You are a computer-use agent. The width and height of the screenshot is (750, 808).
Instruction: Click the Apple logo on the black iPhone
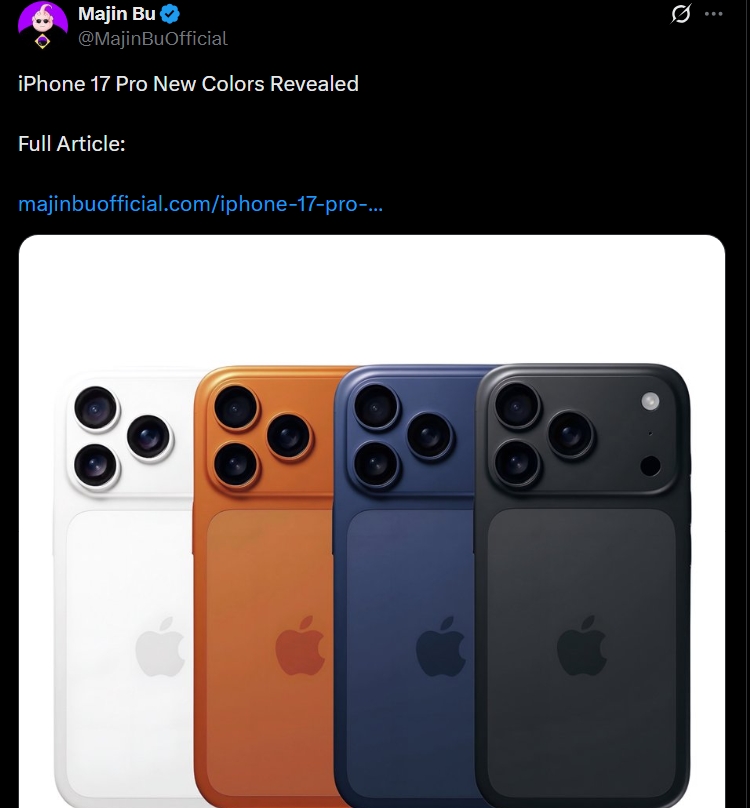point(581,645)
